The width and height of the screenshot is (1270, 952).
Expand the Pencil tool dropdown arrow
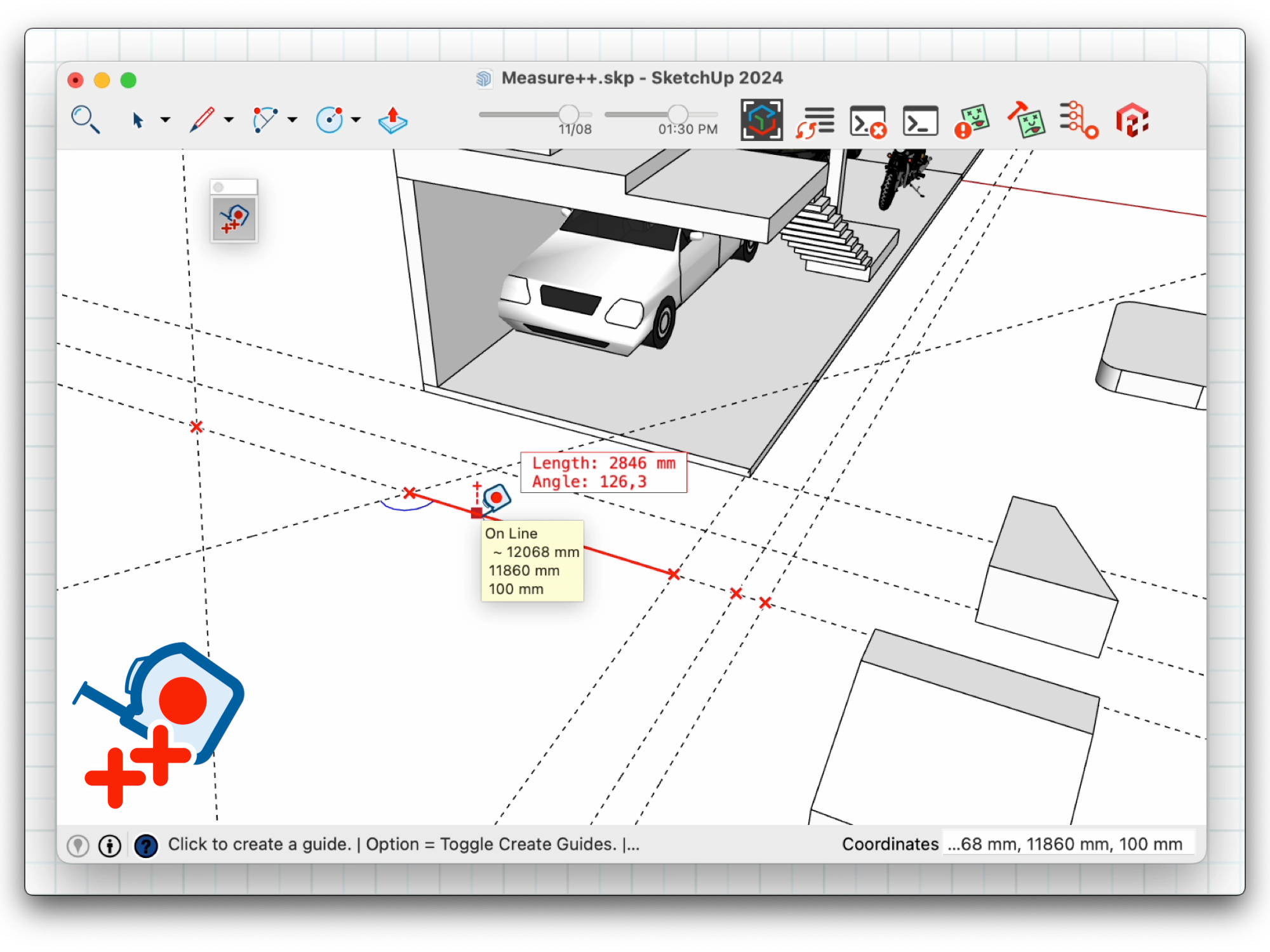pyautogui.click(x=229, y=119)
